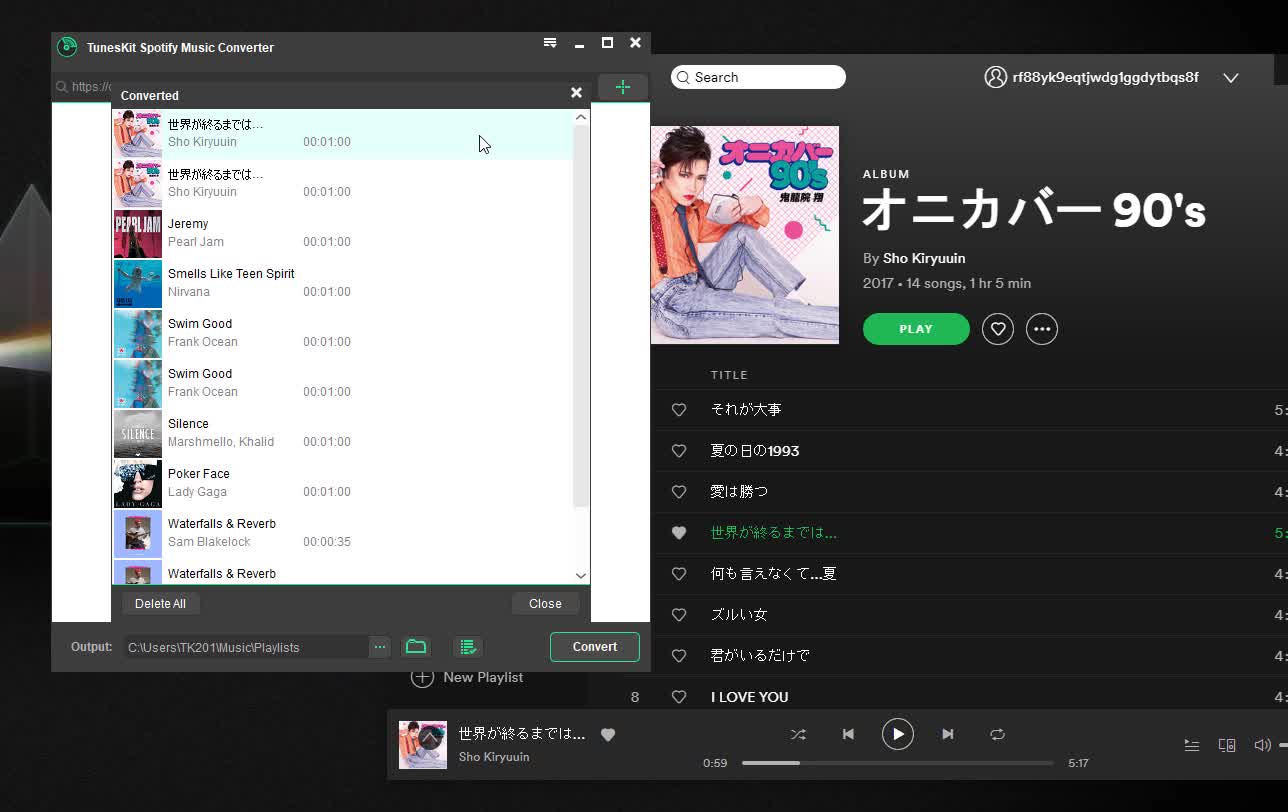
Task: Like the track それが大事
Action: [x=679, y=410]
